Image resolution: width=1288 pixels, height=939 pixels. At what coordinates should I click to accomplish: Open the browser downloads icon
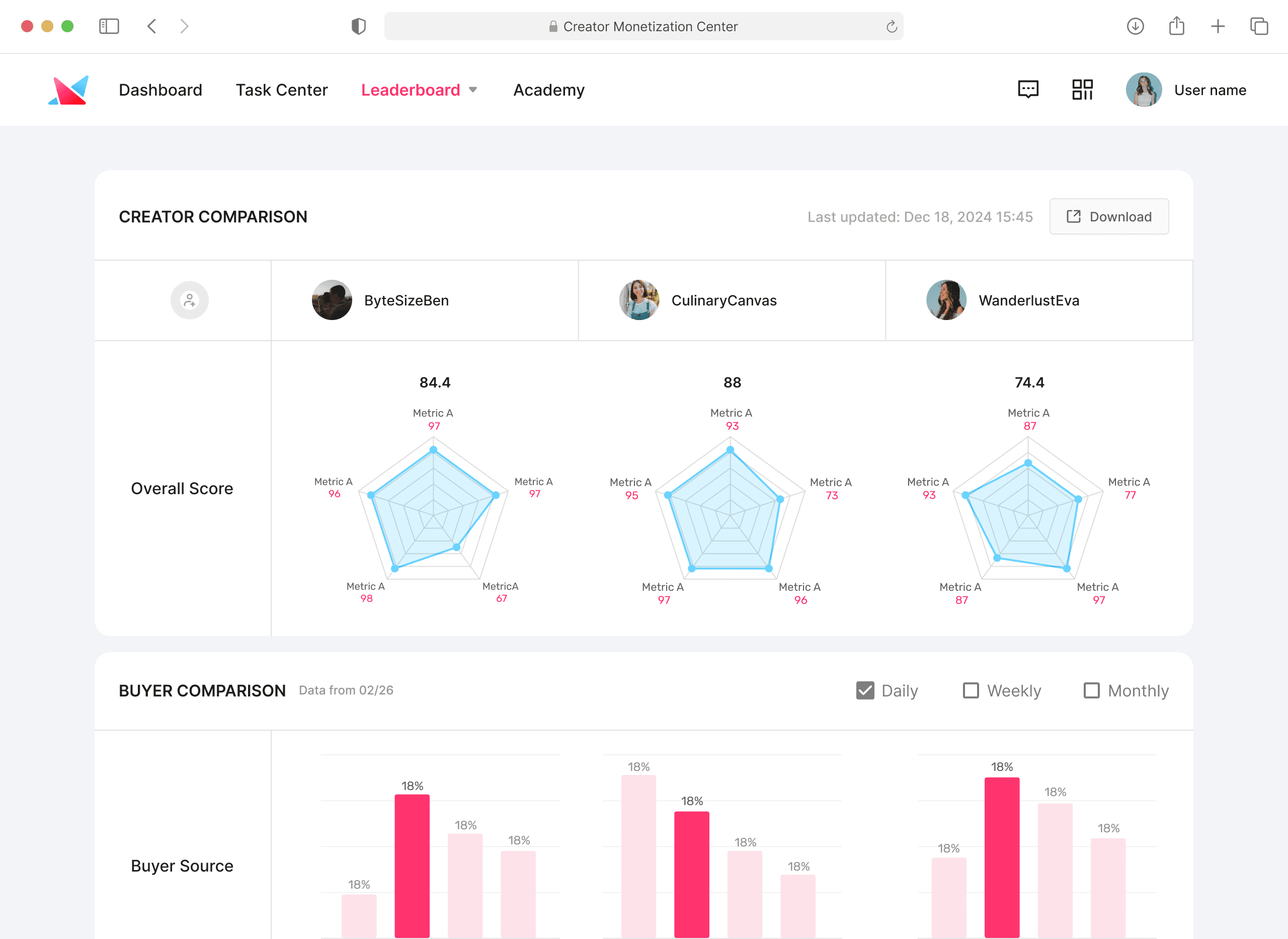coord(1135,26)
